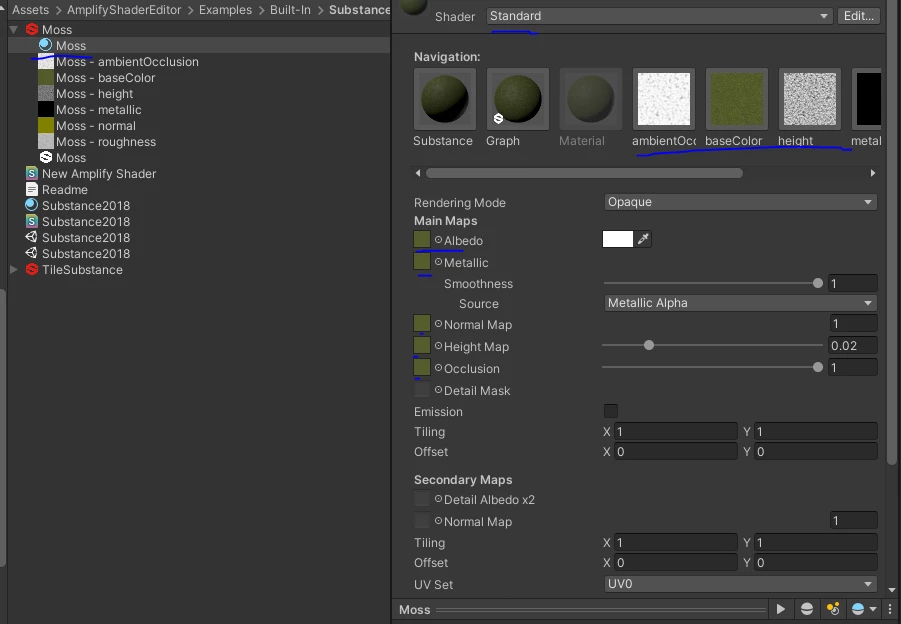
Task: Click the Moss ambientOcclusion texture icon
Action: [46, 61]
